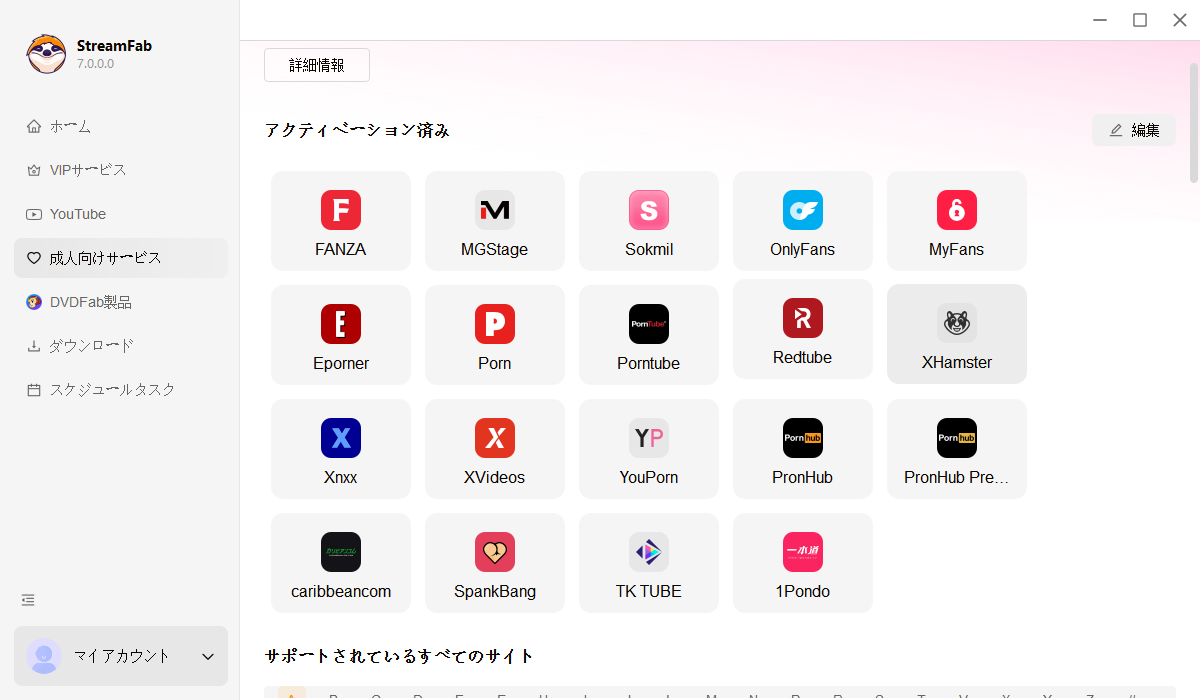Select the PronHub Premium tile
This screenshot has width=1200, height=700.
pyautogui.click(x=956, y=448)
